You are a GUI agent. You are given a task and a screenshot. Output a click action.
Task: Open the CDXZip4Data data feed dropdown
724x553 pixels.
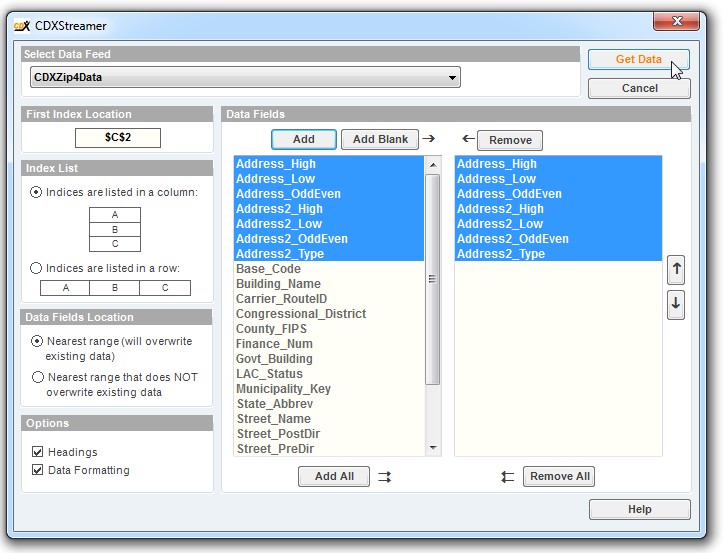[x=453, y=77]
